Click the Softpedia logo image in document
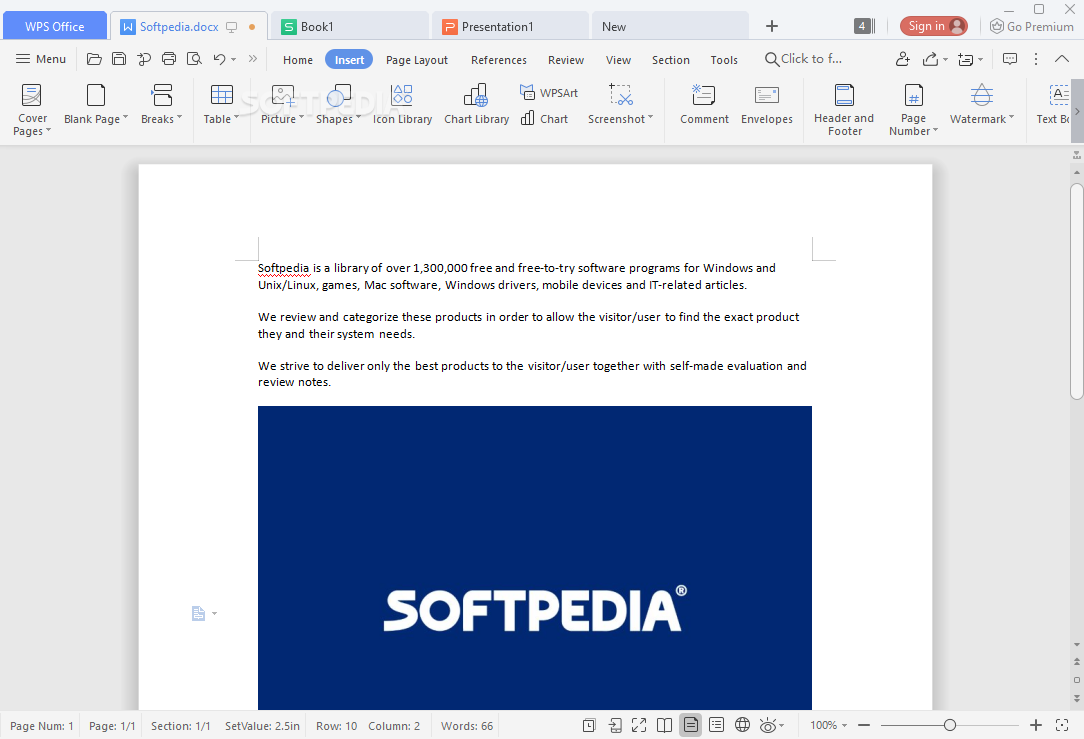The width and height of the screenshot is (1084, 739). pyautogui.click(x=534, y=557)
